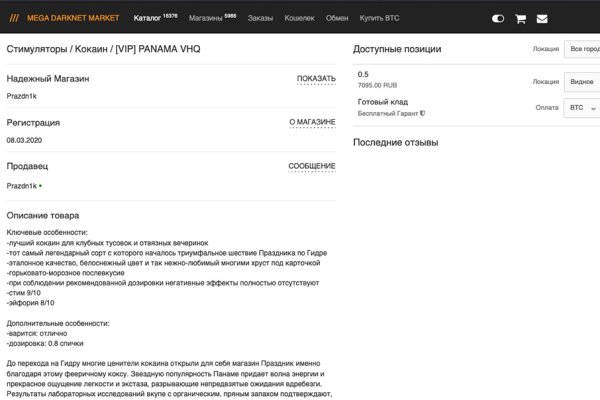Click the triple-slash logo icon
Viewport: 600px width, 400px height.
coord(14,17)
